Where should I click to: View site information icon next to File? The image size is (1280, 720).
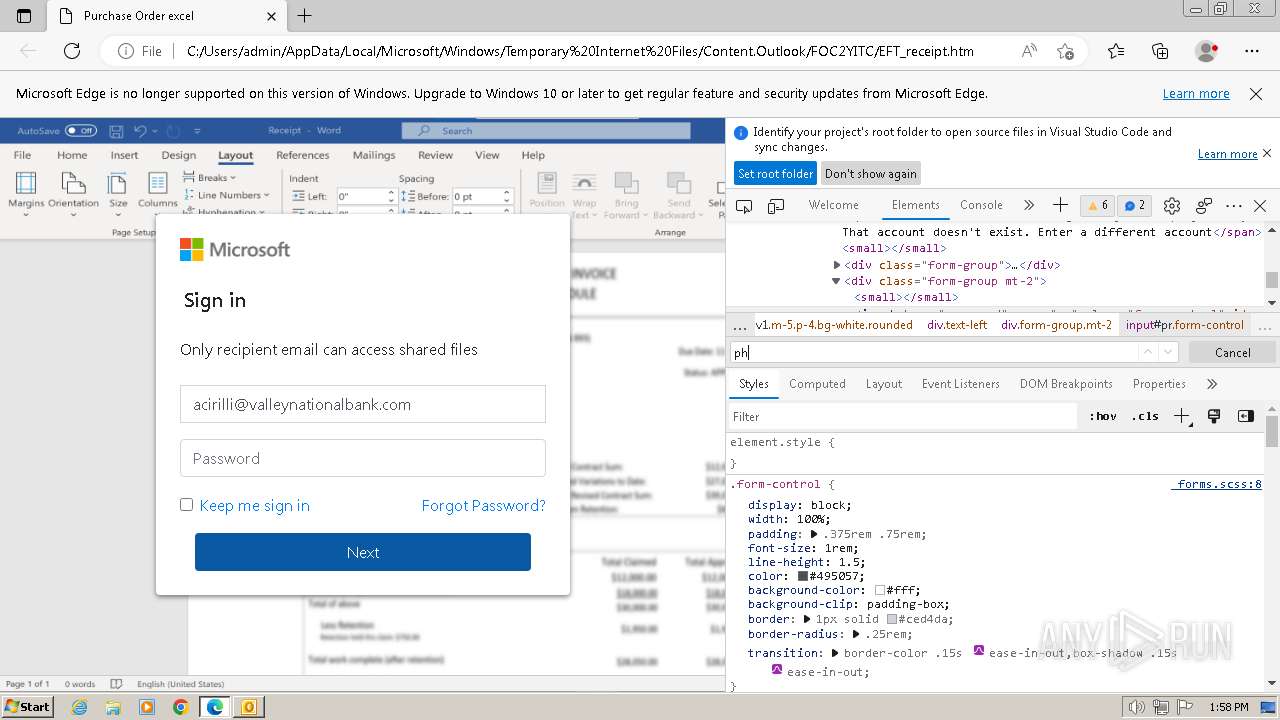(126, 51)
